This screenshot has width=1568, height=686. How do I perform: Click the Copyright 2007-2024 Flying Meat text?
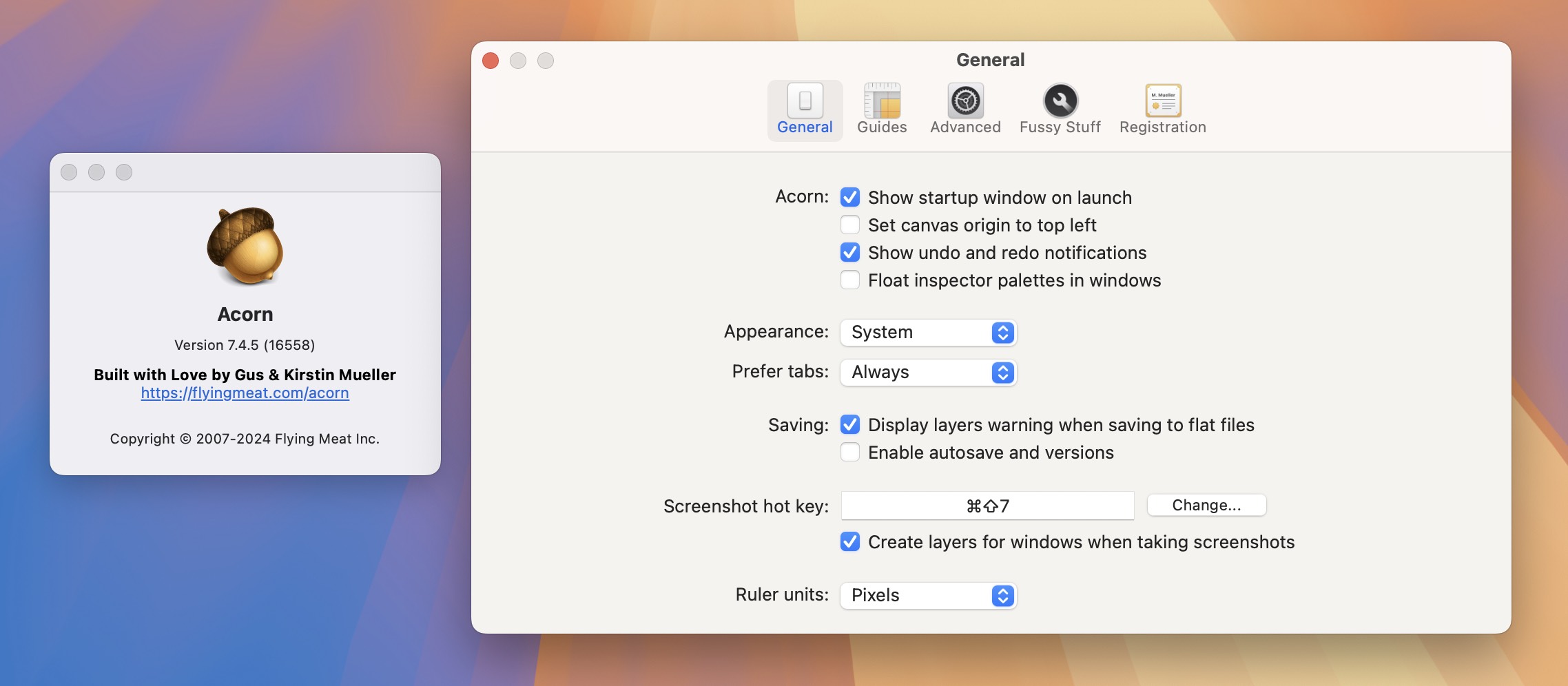tap(245, 439)
